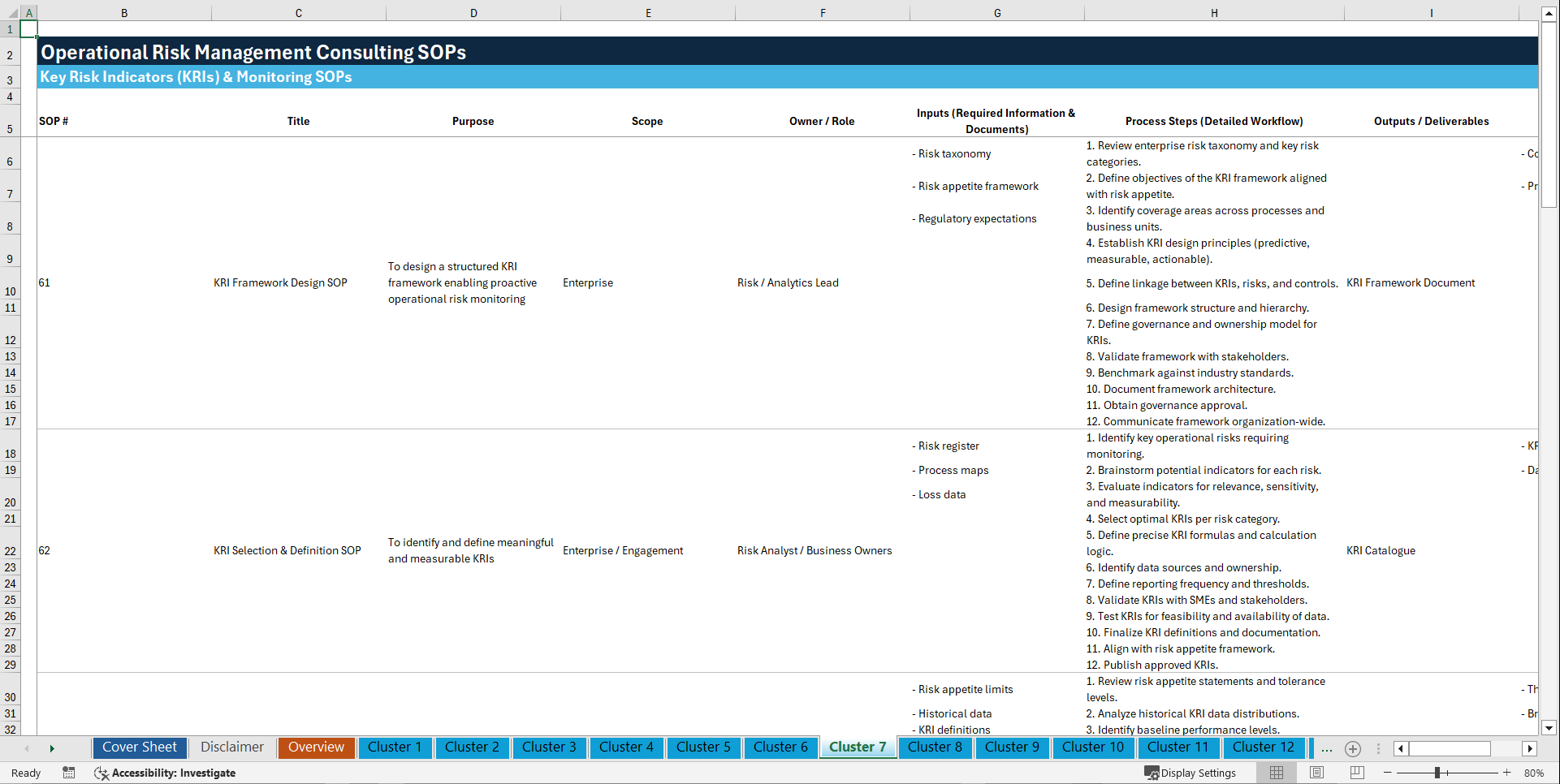Image resolution: width=1560 pixels, height=784 pixels.
Task: Click the macro recording icon in status bar
Action: point(69,773)
